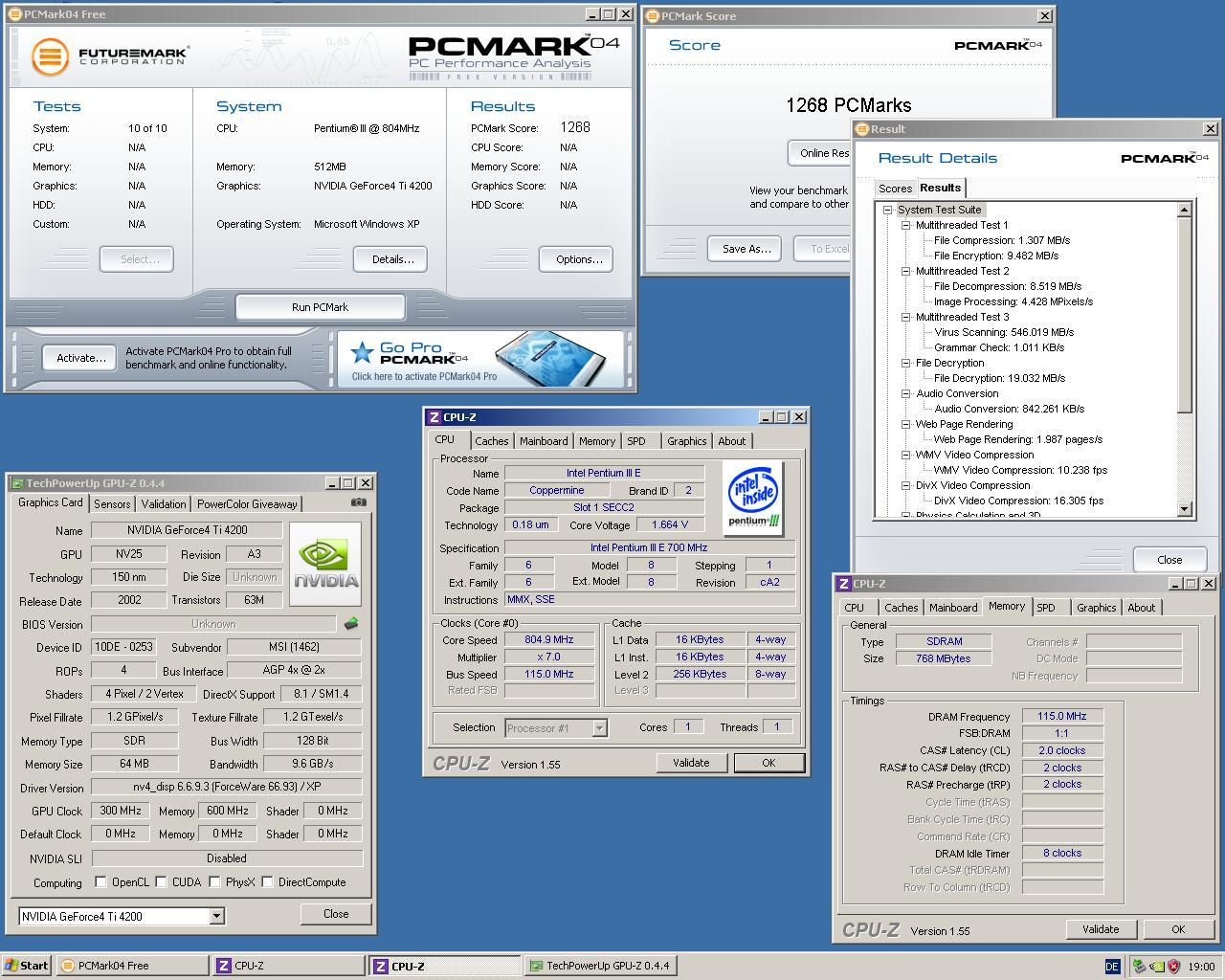Screen dimensions: 1225x980
Task: Open the Sensors tab in GPU-Z
Action: [x=112, y=503]
